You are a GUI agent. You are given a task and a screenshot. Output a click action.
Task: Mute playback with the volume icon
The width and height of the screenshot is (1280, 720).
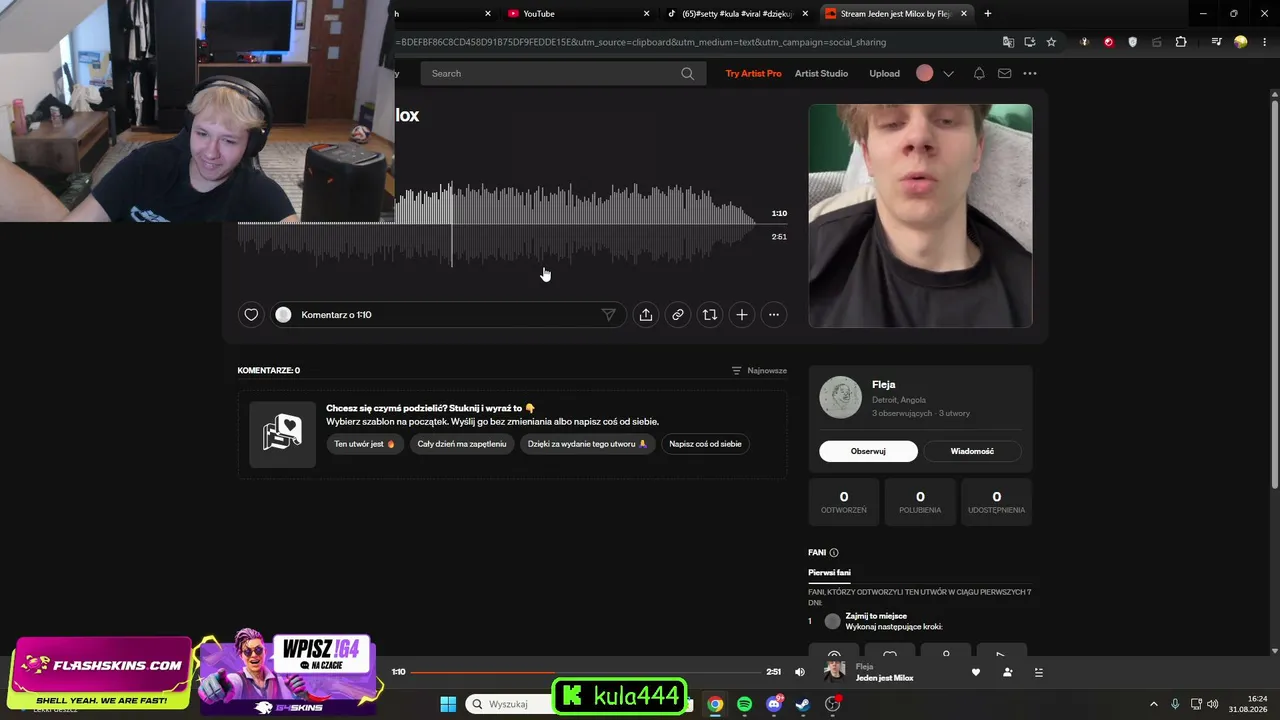click(x=799, y=672)
